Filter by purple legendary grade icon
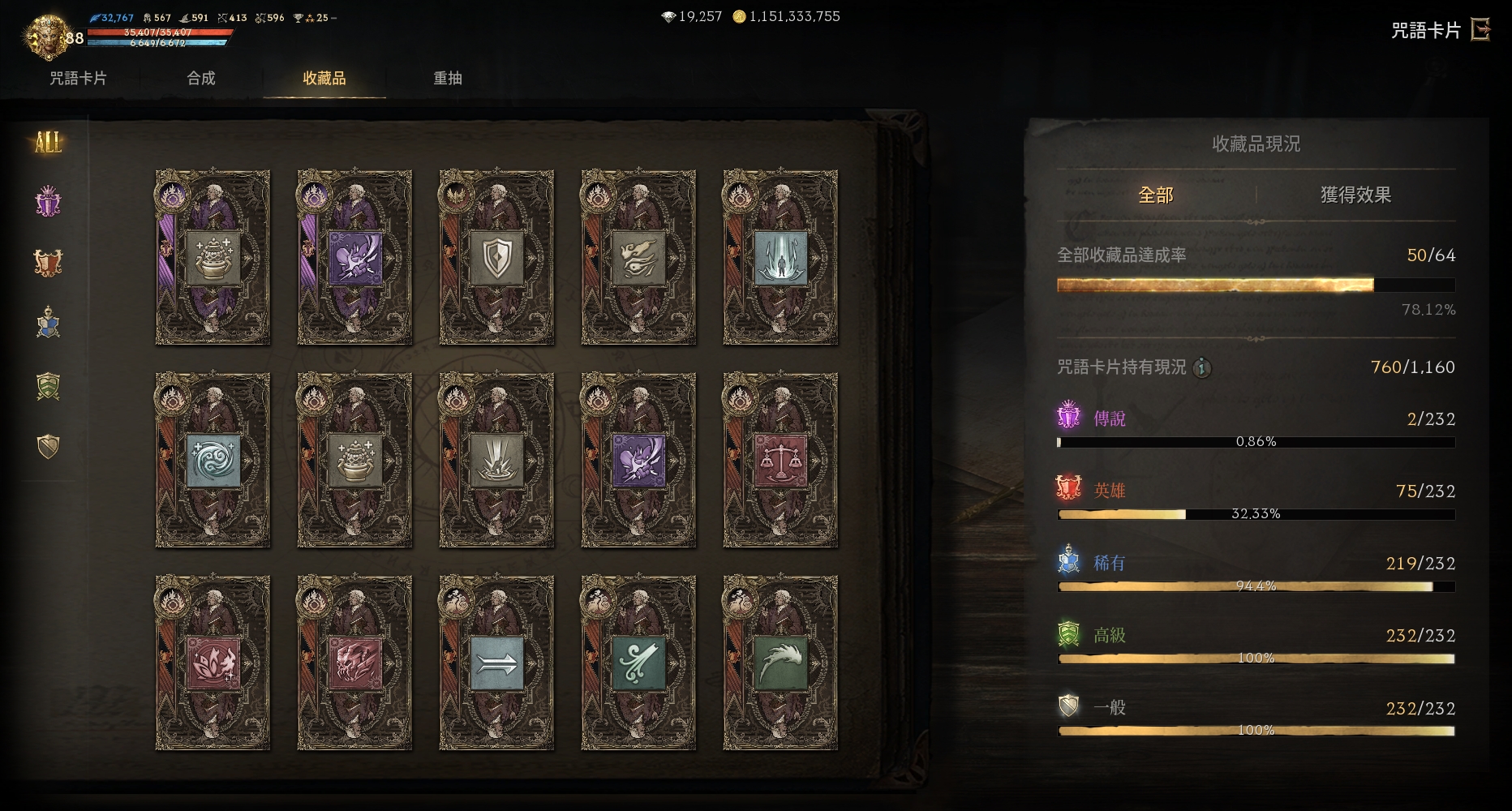 click(x=48, y=201)
